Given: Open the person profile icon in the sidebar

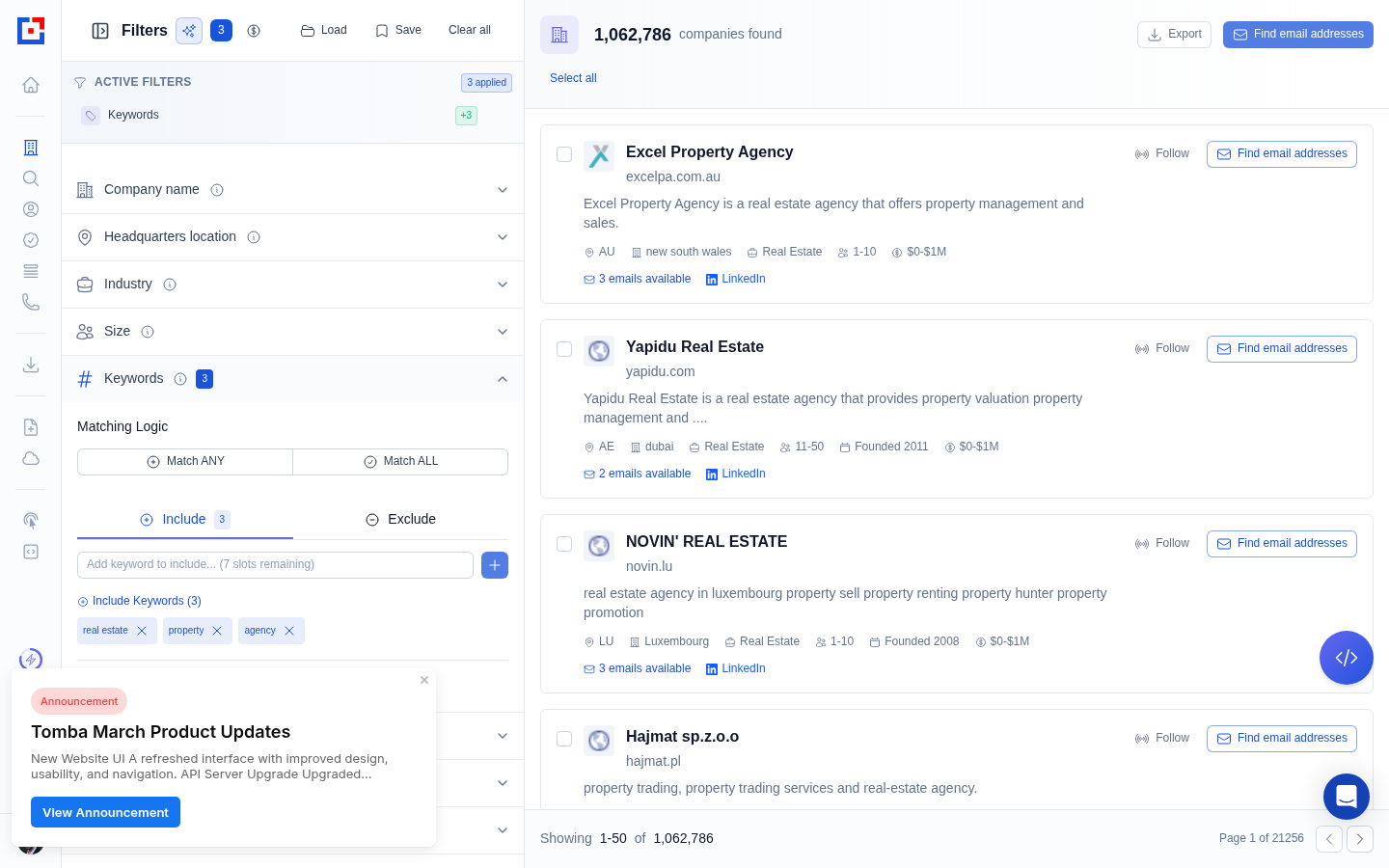Looking at the screenshot, I should (31, 209).
